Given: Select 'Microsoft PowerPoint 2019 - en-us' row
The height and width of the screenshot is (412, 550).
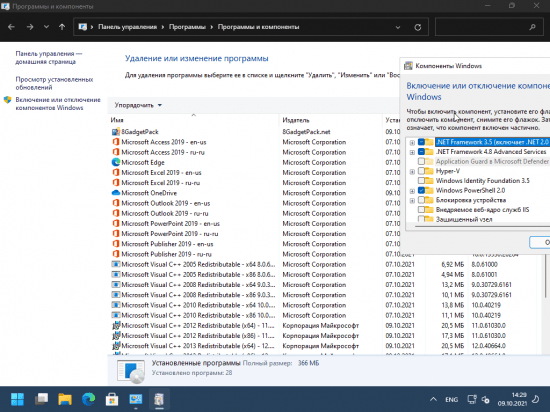Looking at the screenshot, I should (x=254, y=223).
